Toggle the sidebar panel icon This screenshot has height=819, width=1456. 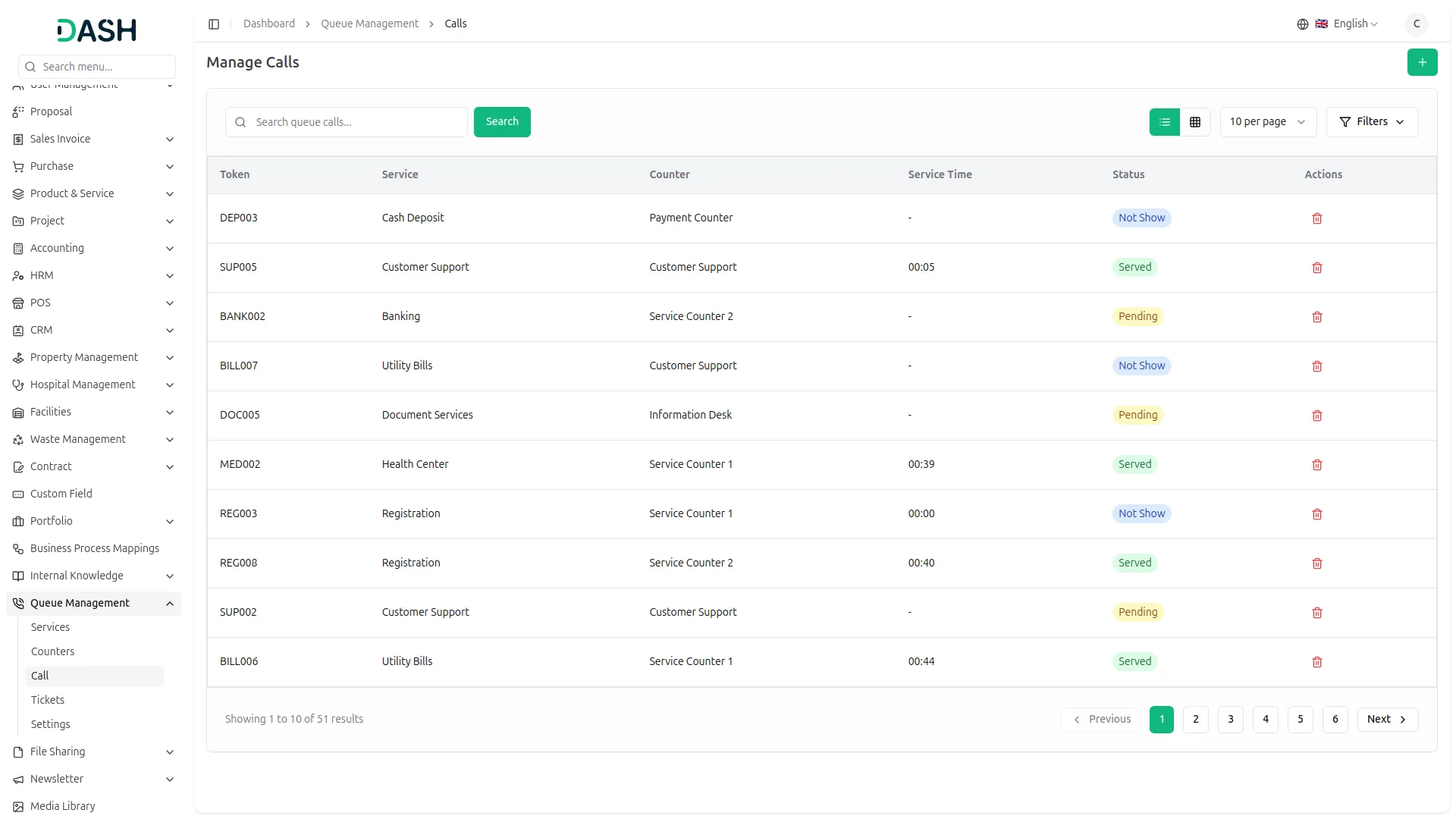[x=214, y=24]
